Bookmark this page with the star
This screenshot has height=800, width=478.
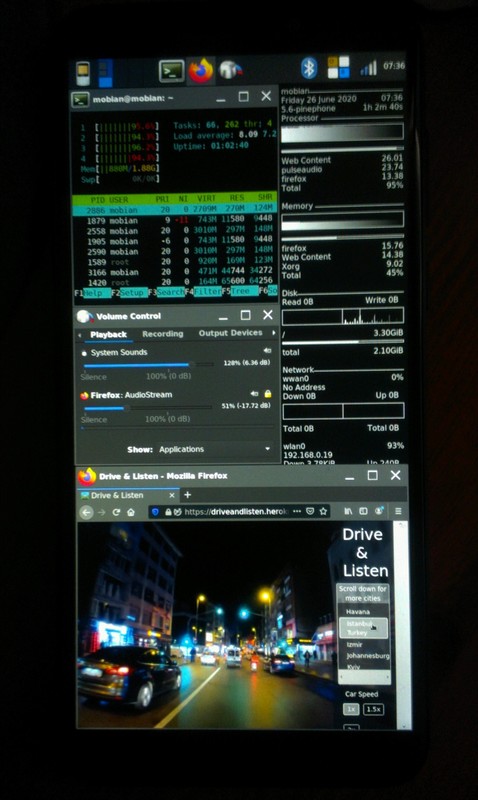pyautogui.click(x=323, y=511)
